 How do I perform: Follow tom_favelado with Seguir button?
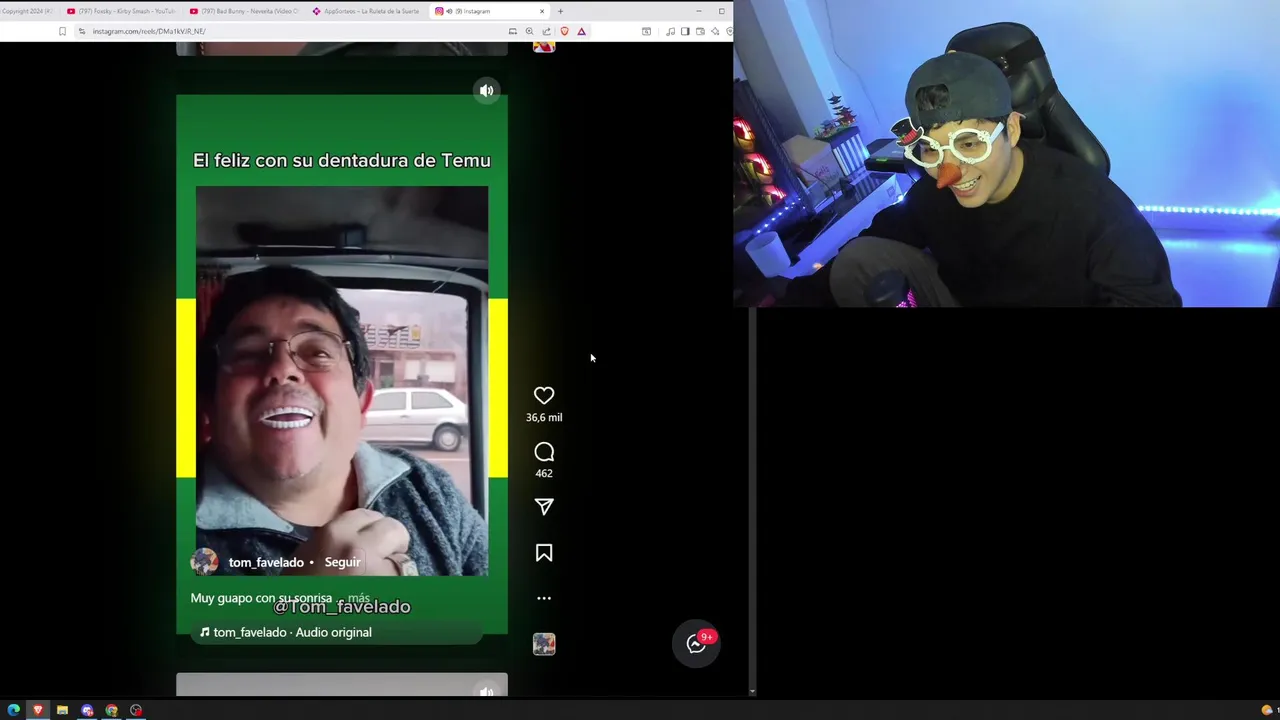coord(342,562)
